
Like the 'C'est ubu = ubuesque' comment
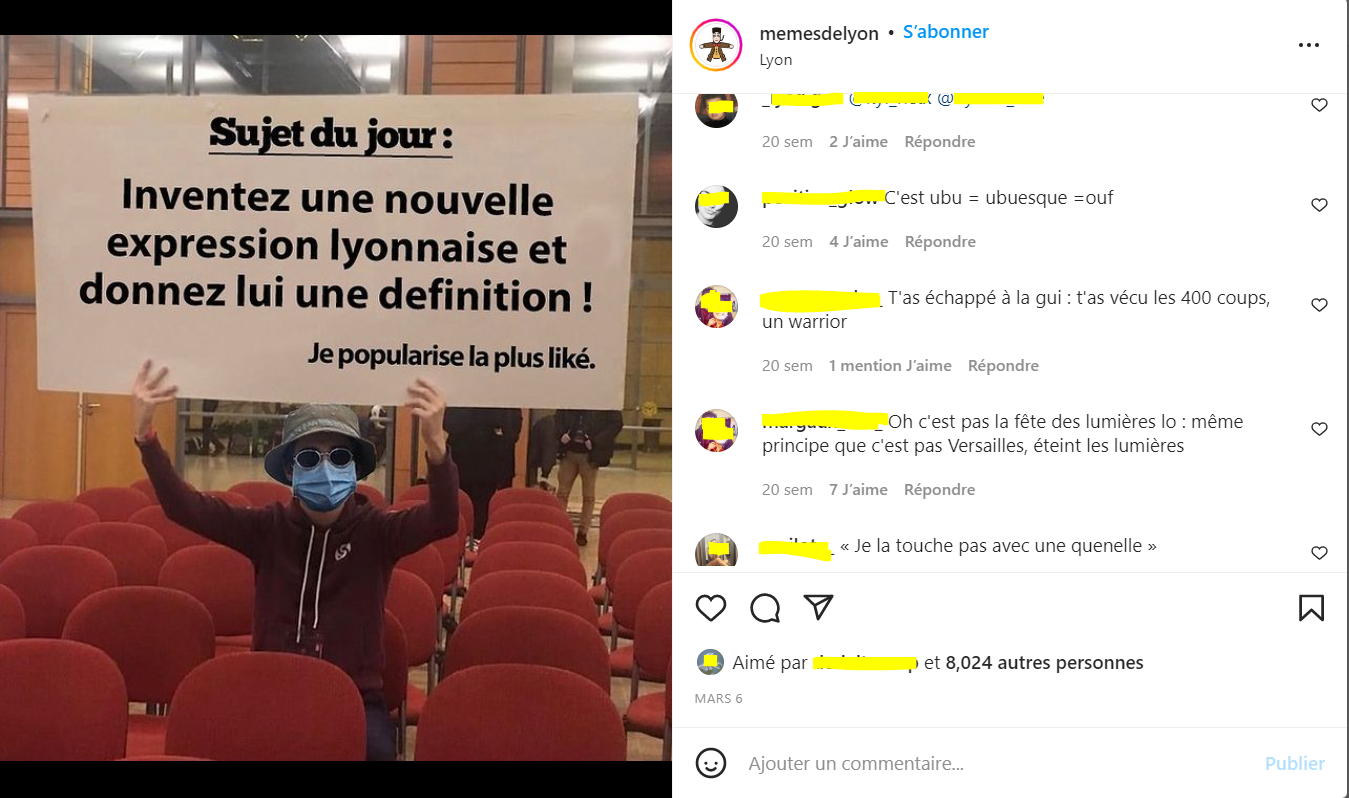pos(1319,205)
